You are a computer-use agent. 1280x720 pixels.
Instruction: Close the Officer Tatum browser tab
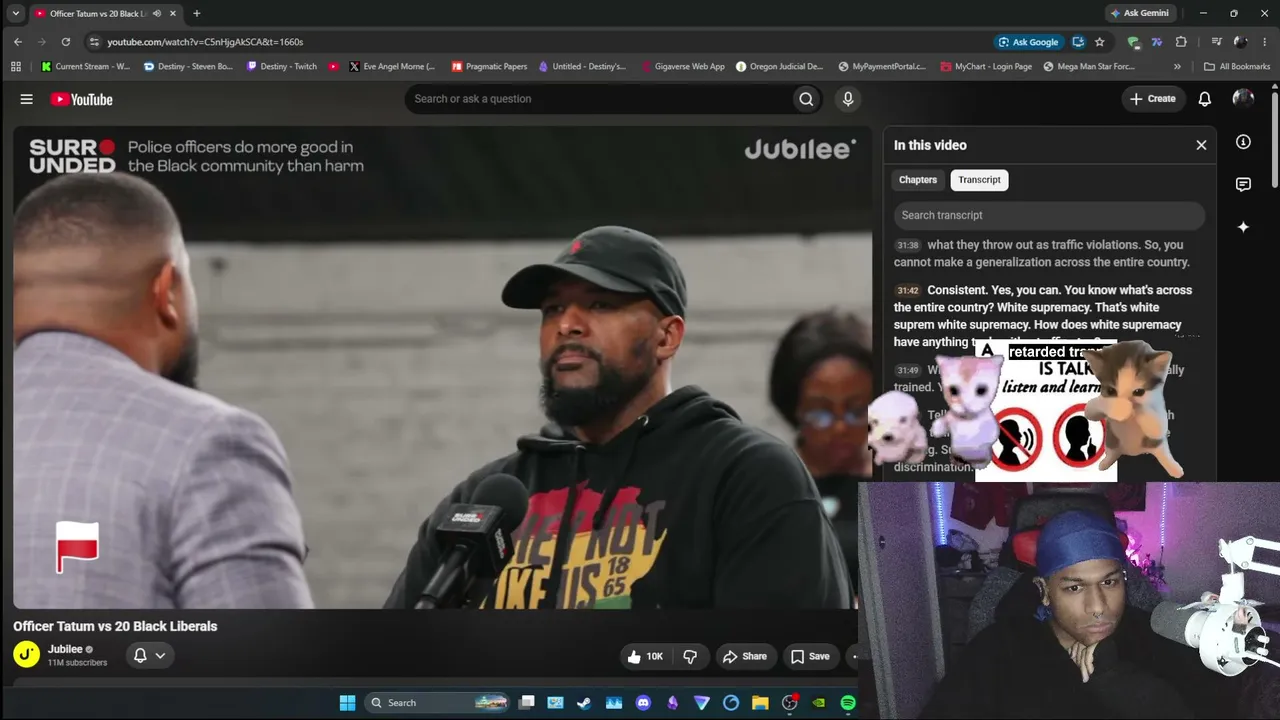(173, 13)
